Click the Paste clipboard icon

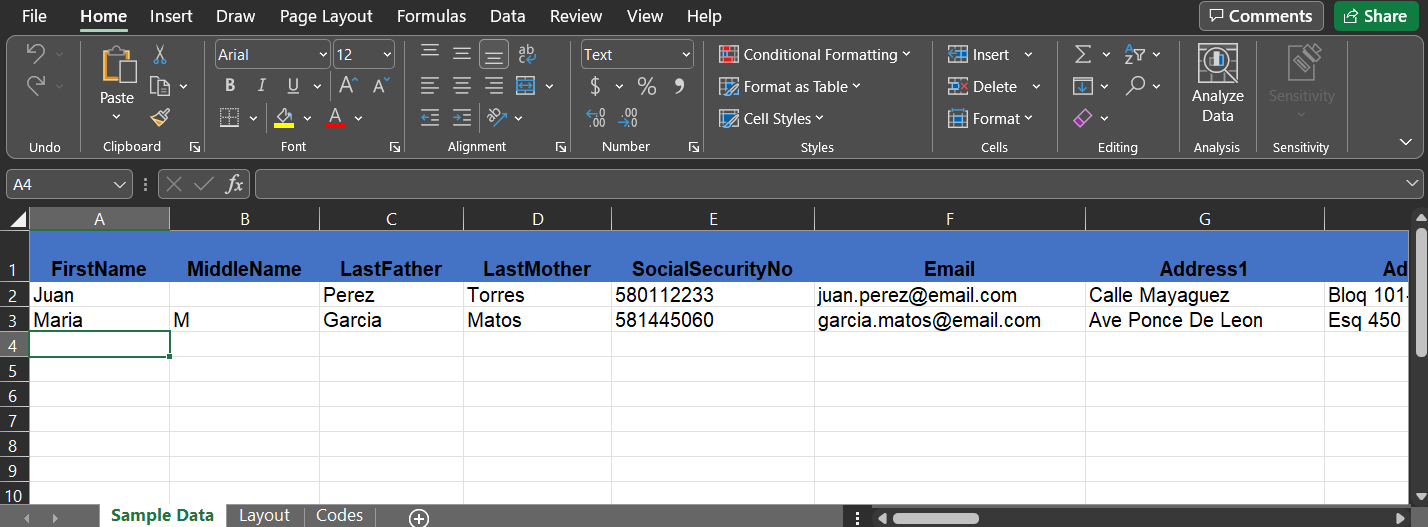(117, 66)
